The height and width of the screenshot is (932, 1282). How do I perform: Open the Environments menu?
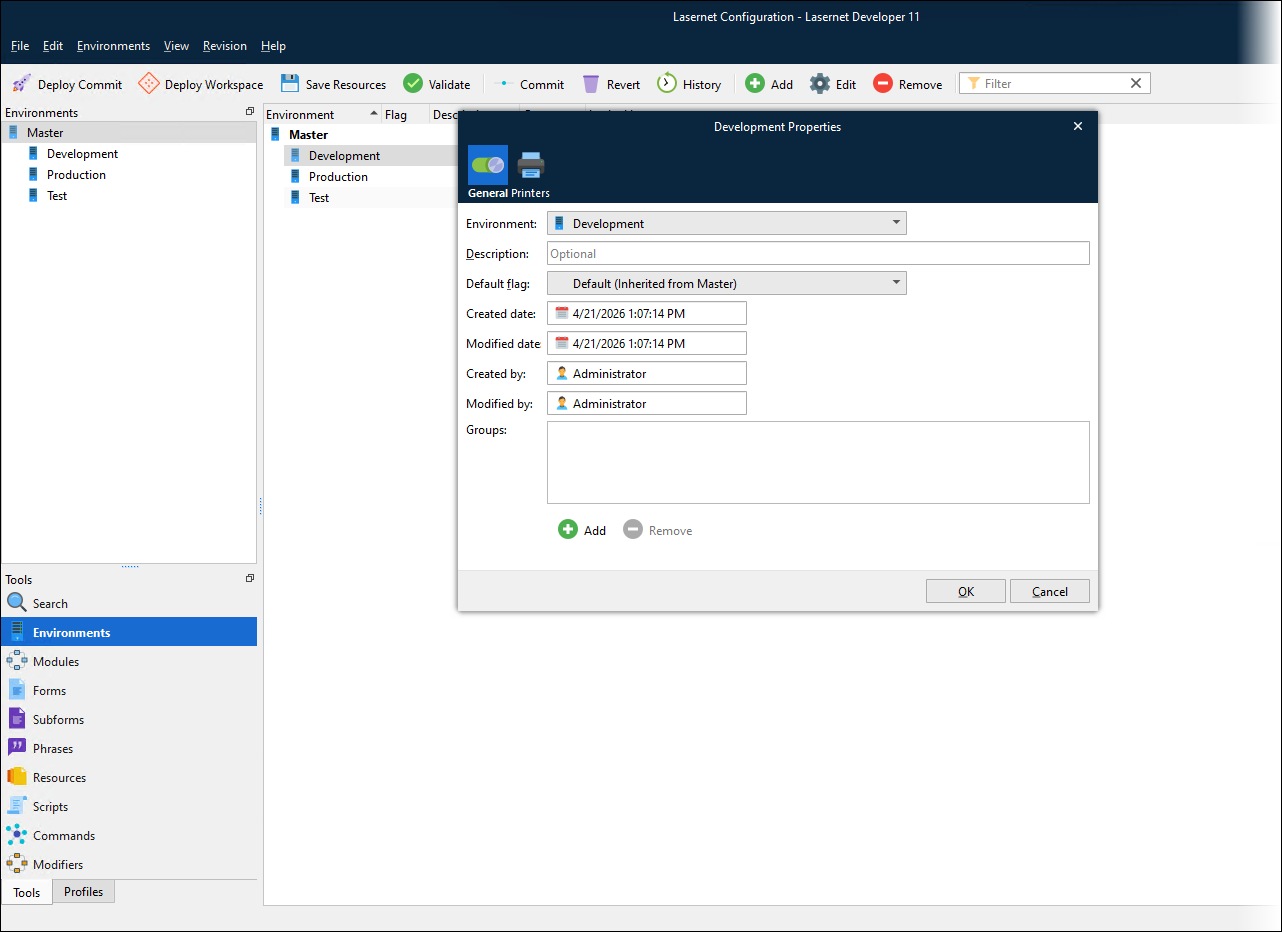pyautogui.click(x=113, y=46)
